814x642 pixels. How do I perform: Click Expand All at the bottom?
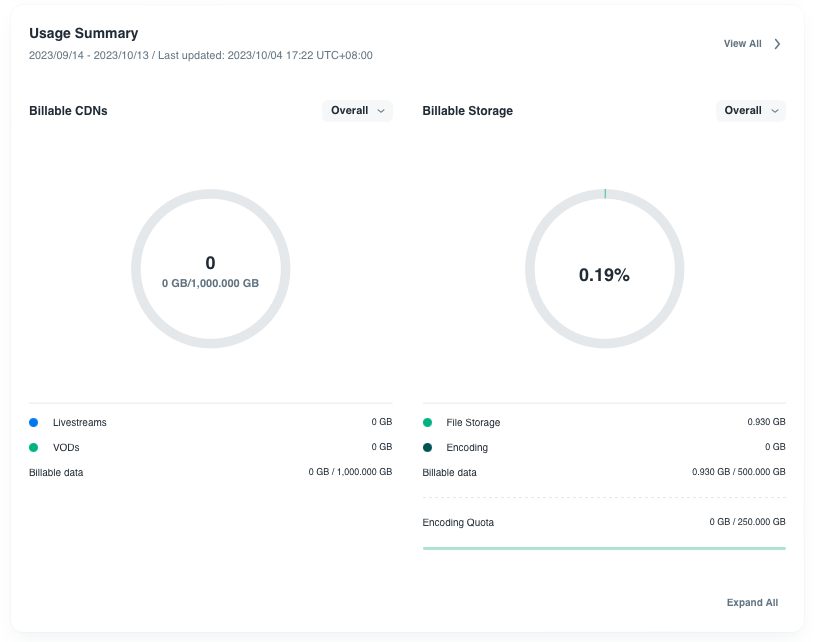752,603
